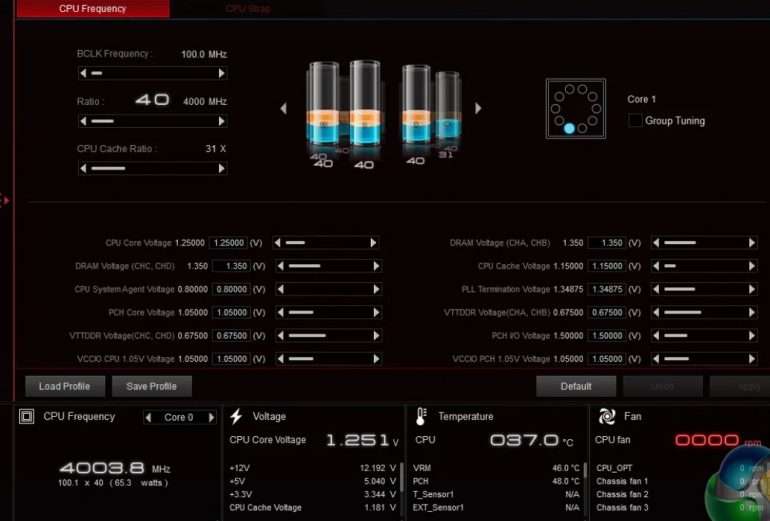Switch to the CPU Strap tab

coord(248,9)
